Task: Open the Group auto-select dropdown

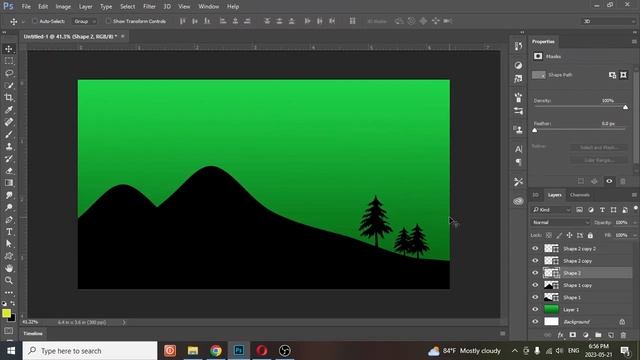Action: (84, 21)
